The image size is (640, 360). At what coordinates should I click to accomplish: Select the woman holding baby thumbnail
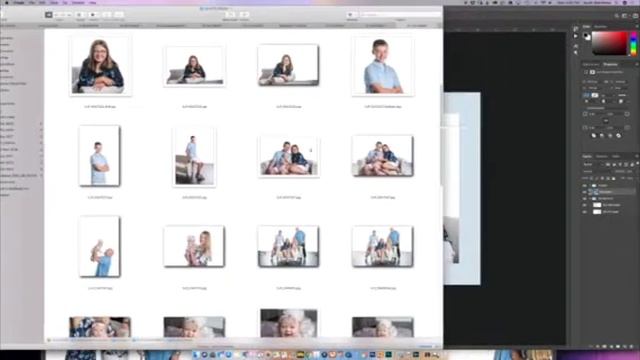194,246
